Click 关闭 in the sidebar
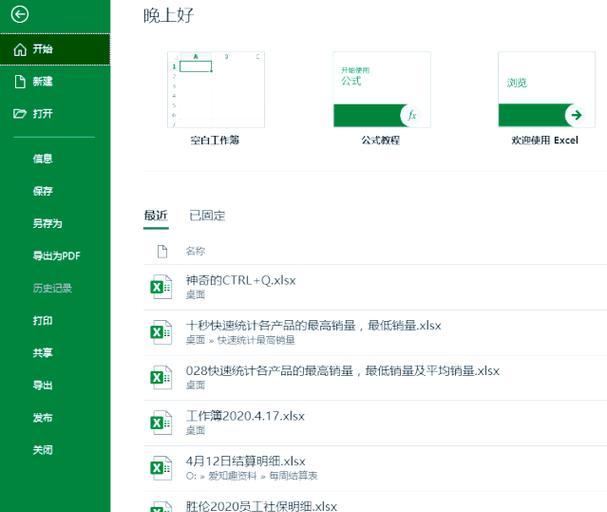 pos(43,450)
